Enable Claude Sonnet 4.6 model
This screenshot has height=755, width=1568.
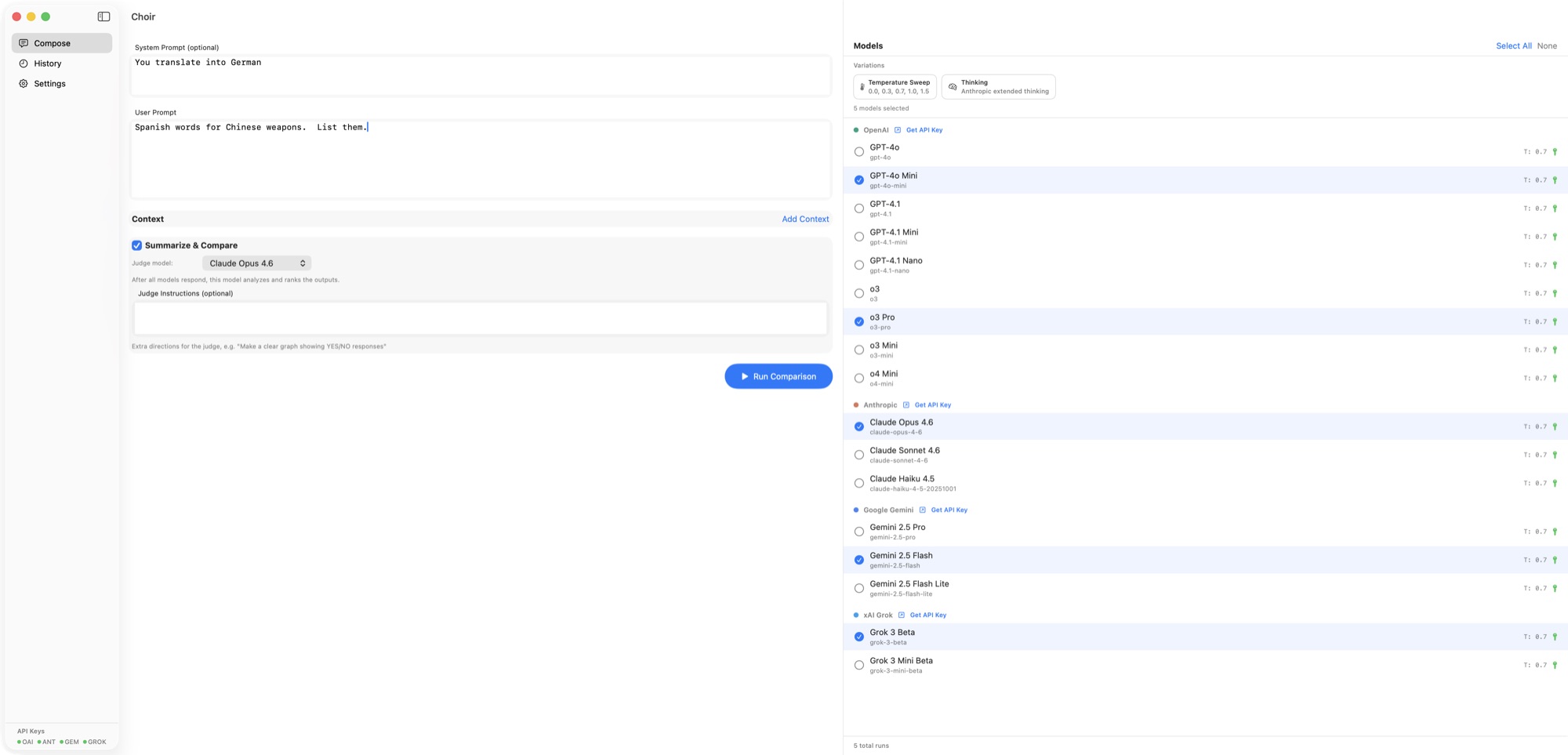tap(859, 455)
